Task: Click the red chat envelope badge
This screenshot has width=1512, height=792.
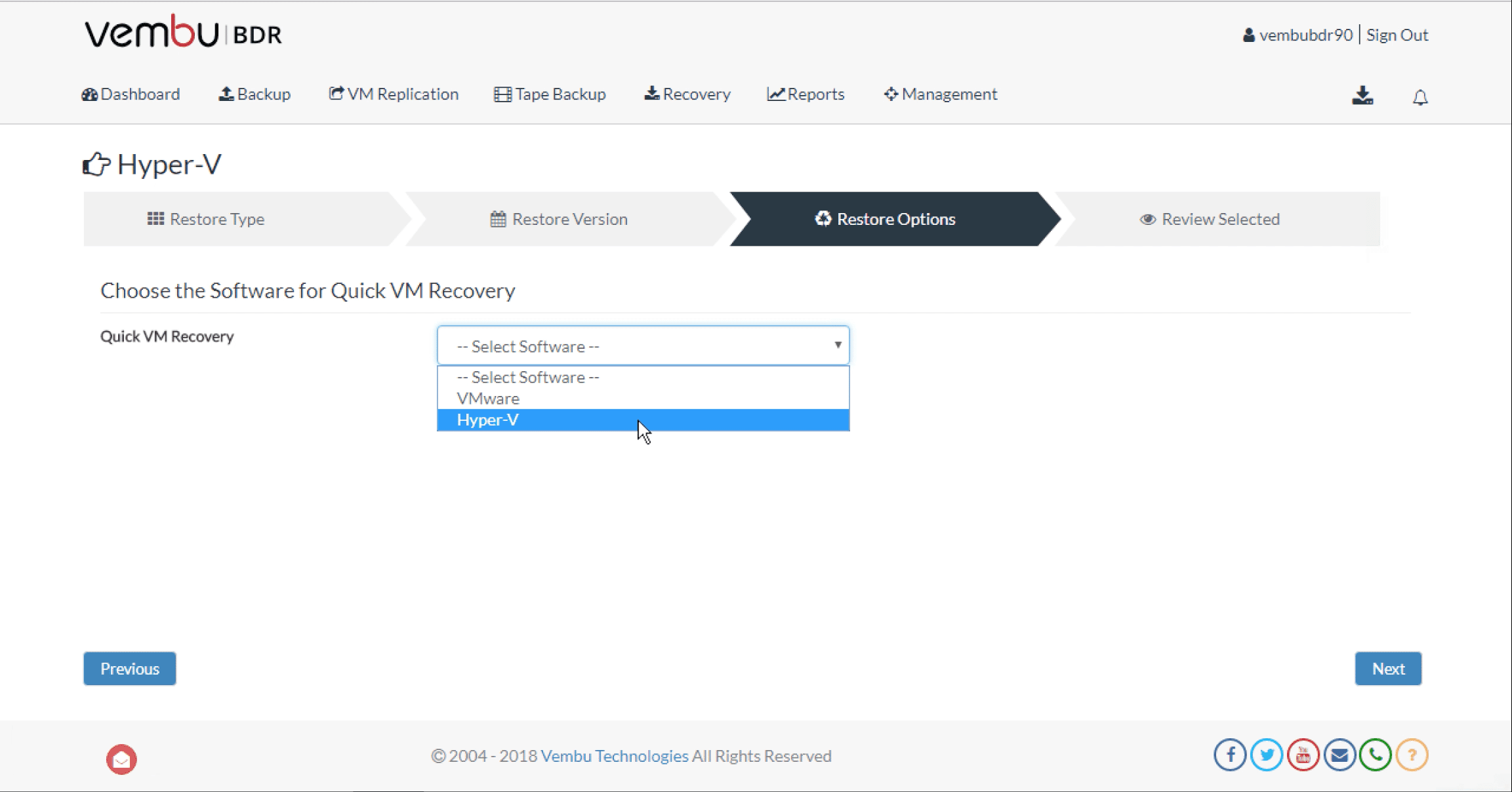Action: pyautogui.click(x=121, y=759)
